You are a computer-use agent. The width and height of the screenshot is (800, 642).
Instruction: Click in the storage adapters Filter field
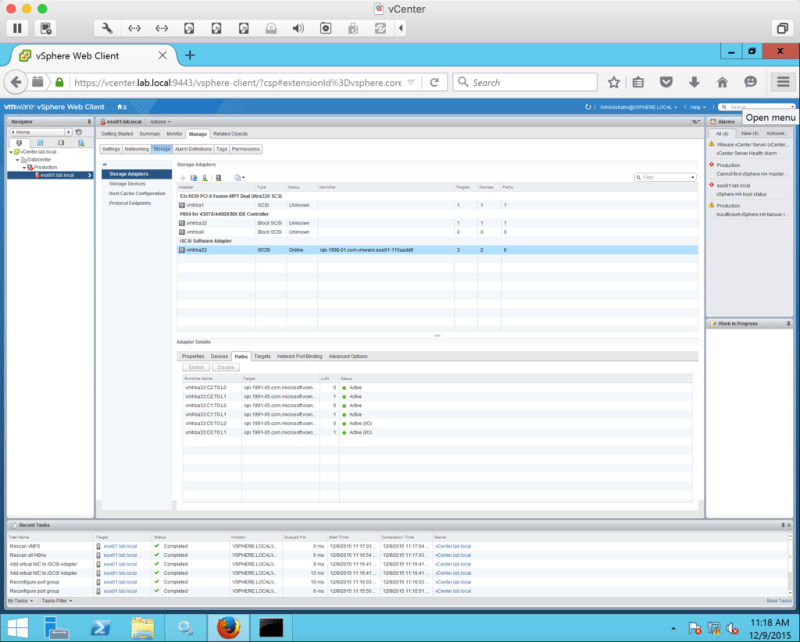(x=668, y=177)
